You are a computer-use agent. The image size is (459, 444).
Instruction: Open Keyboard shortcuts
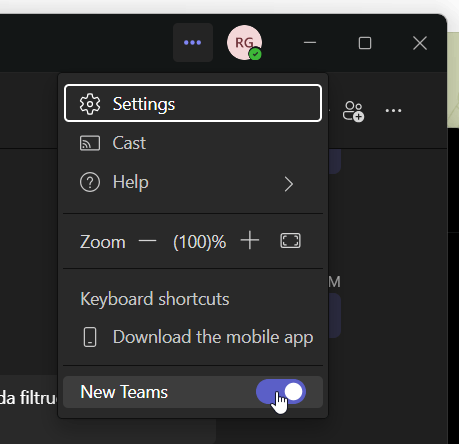click(x=155, y=299)
